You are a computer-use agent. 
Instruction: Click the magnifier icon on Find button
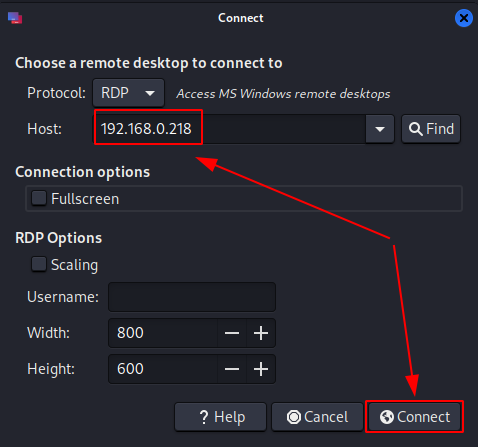[416, 129]
